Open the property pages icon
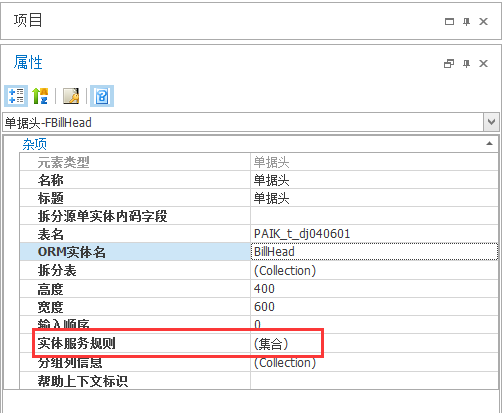Image resolution: width=502 pixels, height=413 pixels. pyautogui.click(x=71, y=96)
